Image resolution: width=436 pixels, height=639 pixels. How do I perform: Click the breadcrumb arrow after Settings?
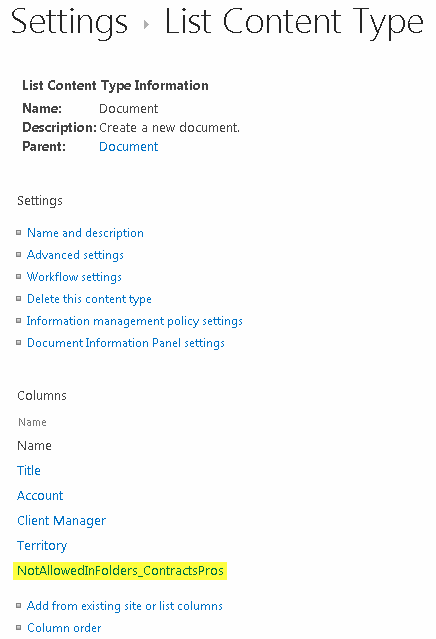146,25
